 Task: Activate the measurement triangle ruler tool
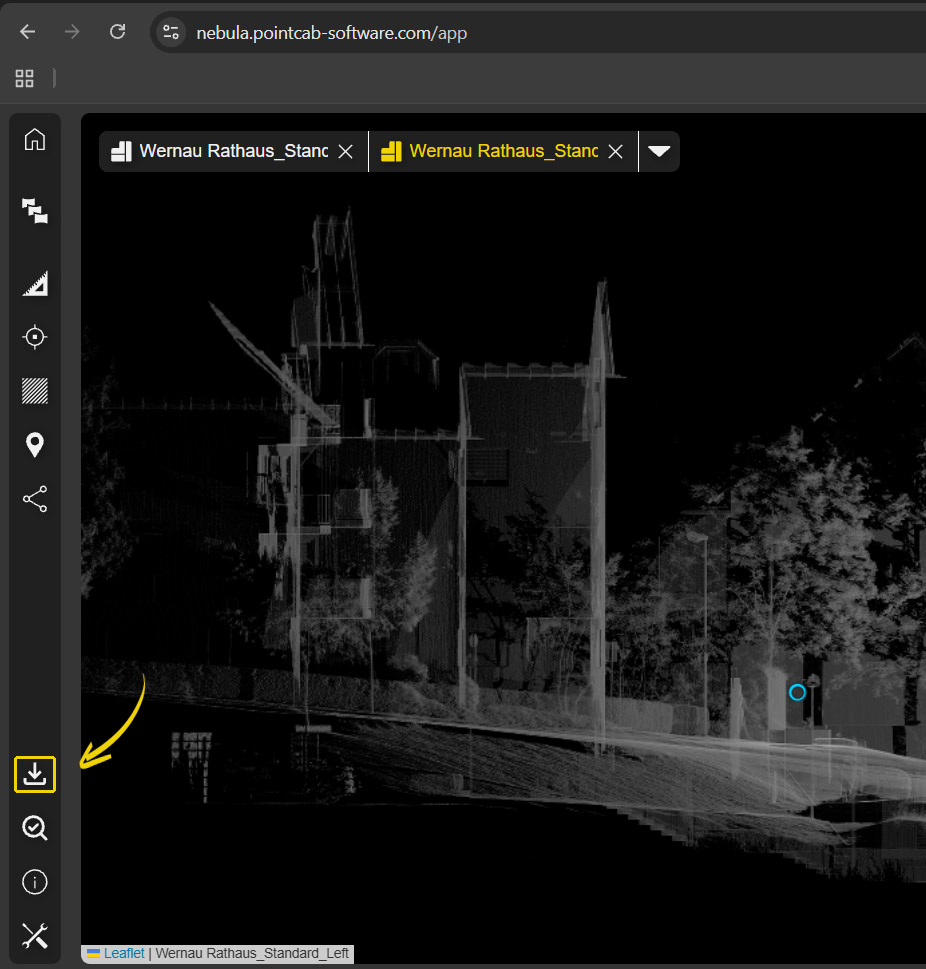35,285
